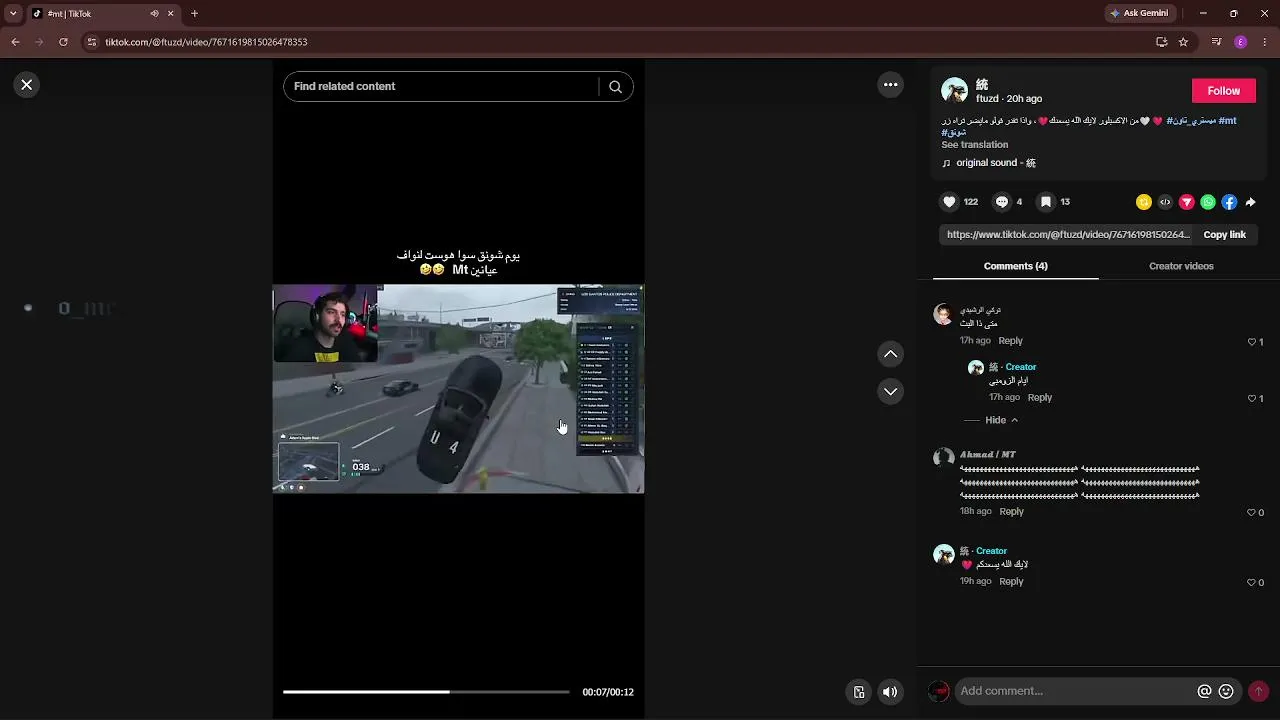1280x720 pixels.
Task: Show the caption translation
Action: pos(974,145)
